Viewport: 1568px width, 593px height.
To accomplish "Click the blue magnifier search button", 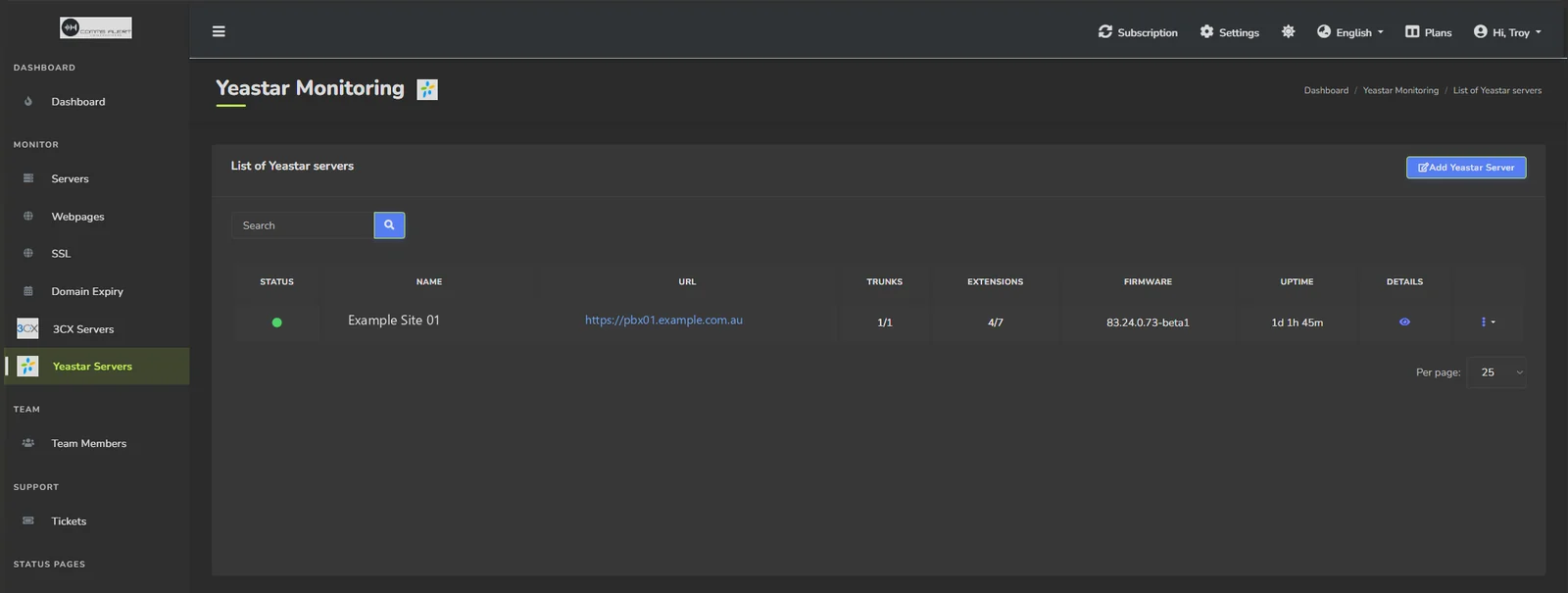I will coord(389,225).
